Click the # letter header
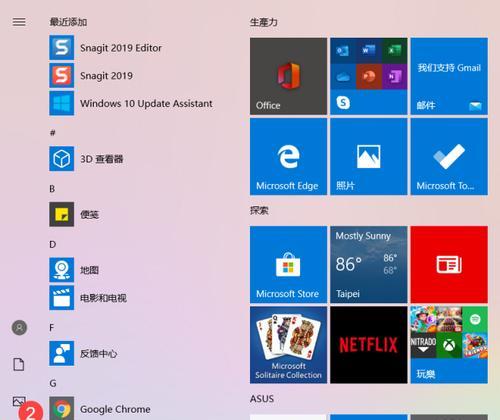 [x=52, y=133]
